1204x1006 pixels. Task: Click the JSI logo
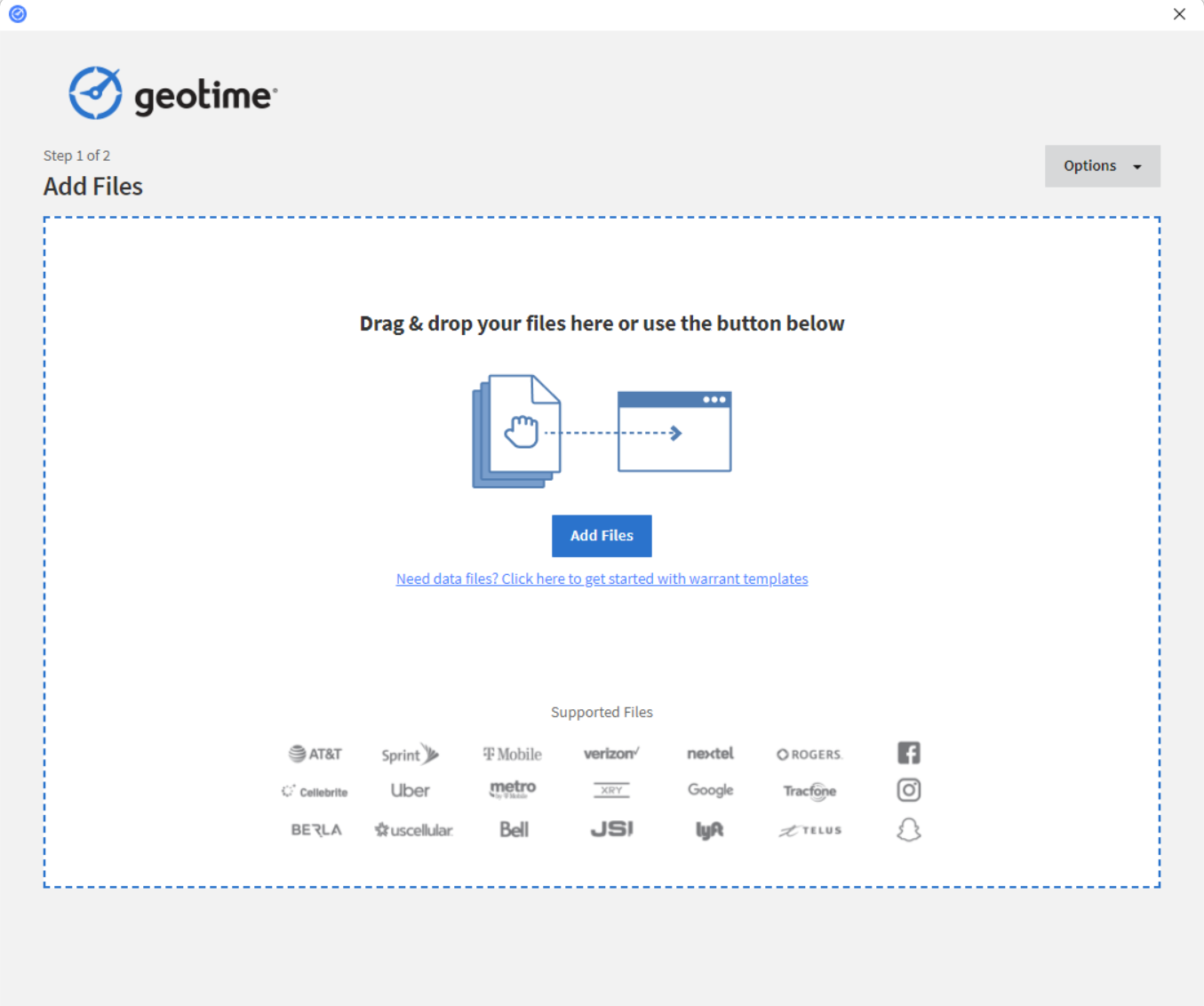[611, 829]
